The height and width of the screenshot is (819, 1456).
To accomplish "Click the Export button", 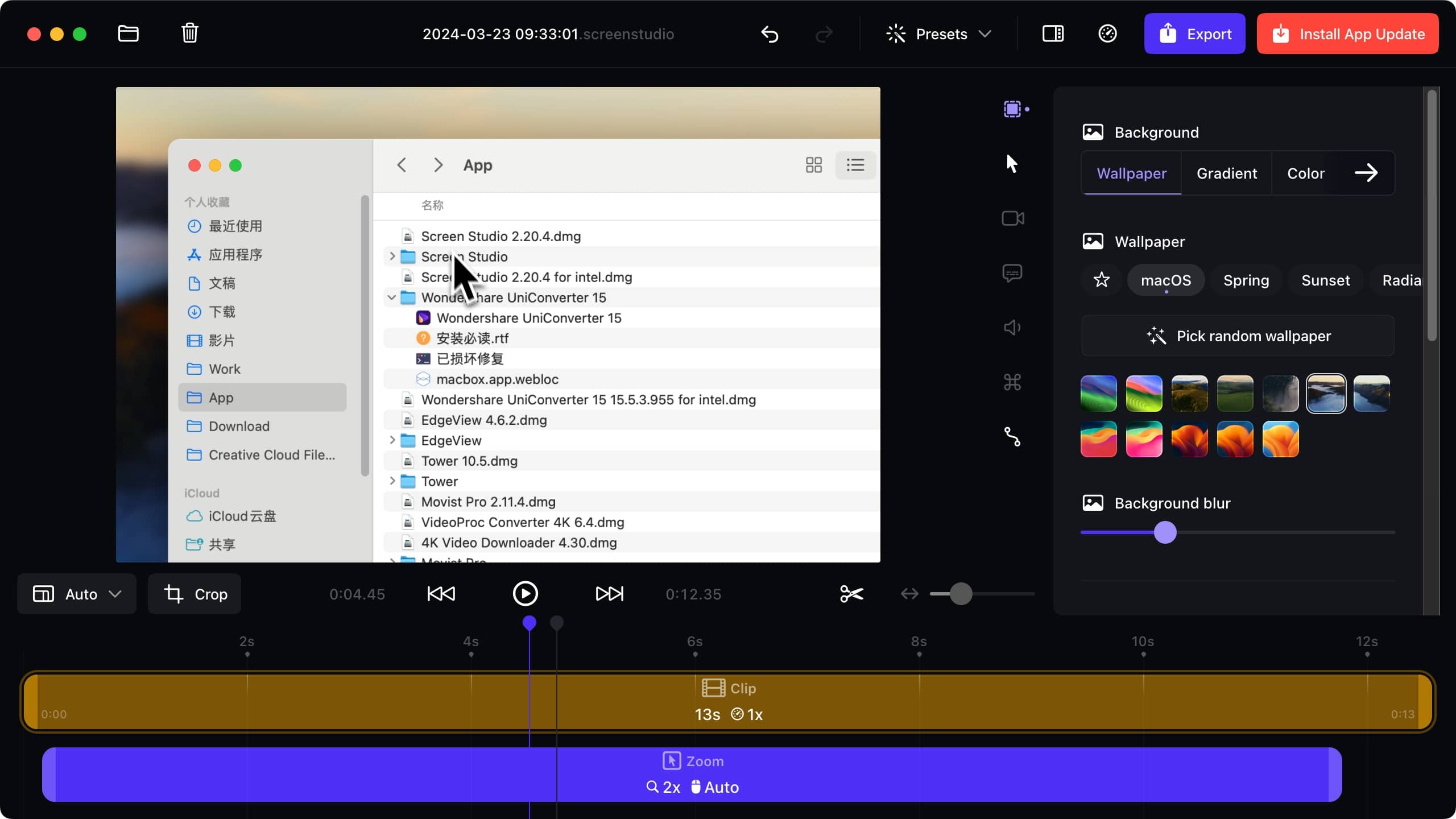I will (1194, 34).
